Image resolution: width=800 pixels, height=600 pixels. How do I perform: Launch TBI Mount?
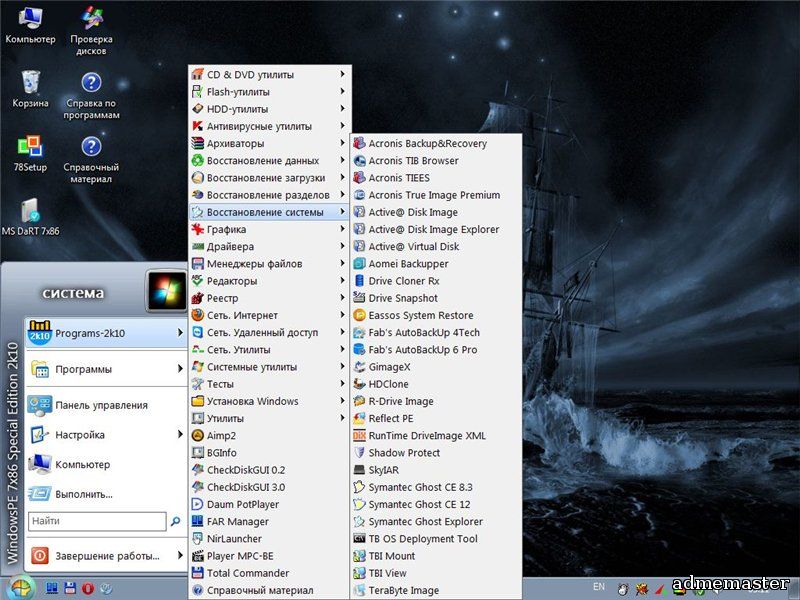click(436, 556)
